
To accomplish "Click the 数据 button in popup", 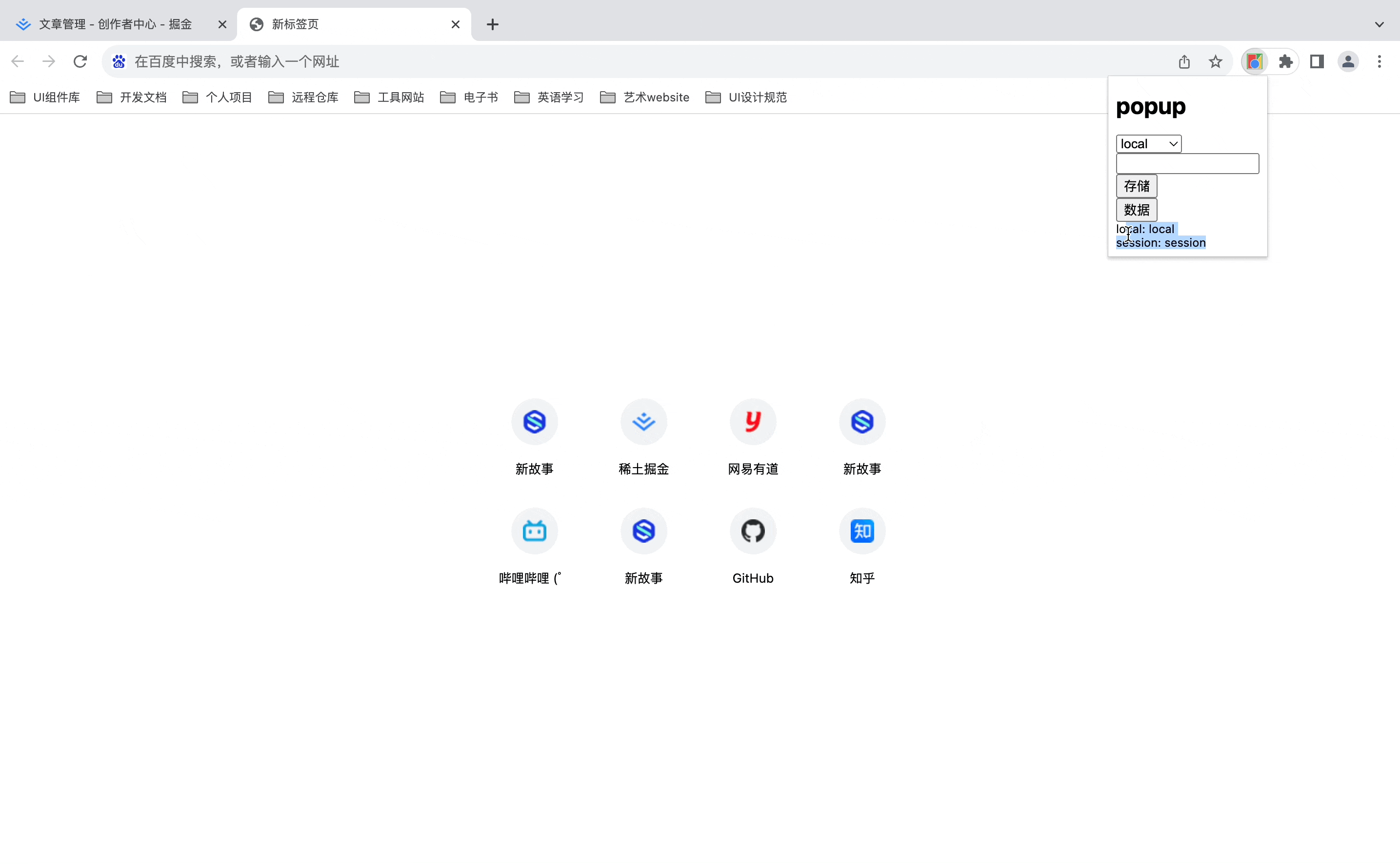I will click(x=1136, y=210).
